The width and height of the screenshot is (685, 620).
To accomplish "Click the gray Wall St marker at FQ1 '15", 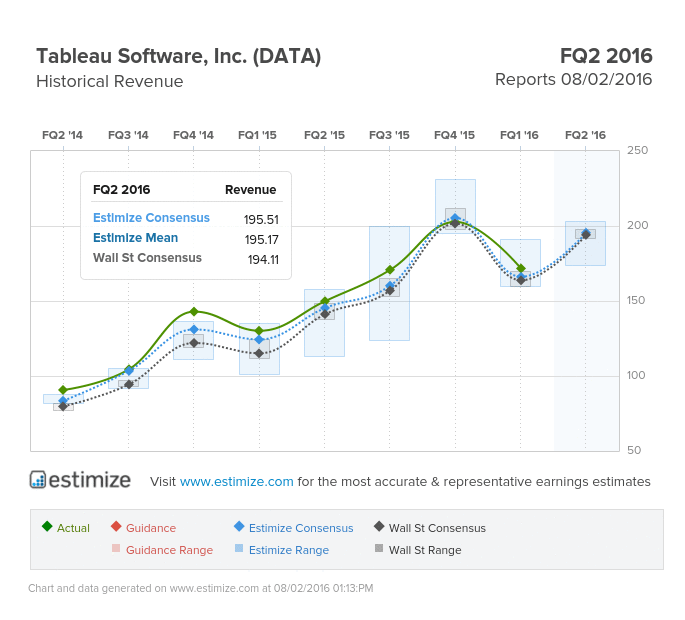I will click(259, 353).
